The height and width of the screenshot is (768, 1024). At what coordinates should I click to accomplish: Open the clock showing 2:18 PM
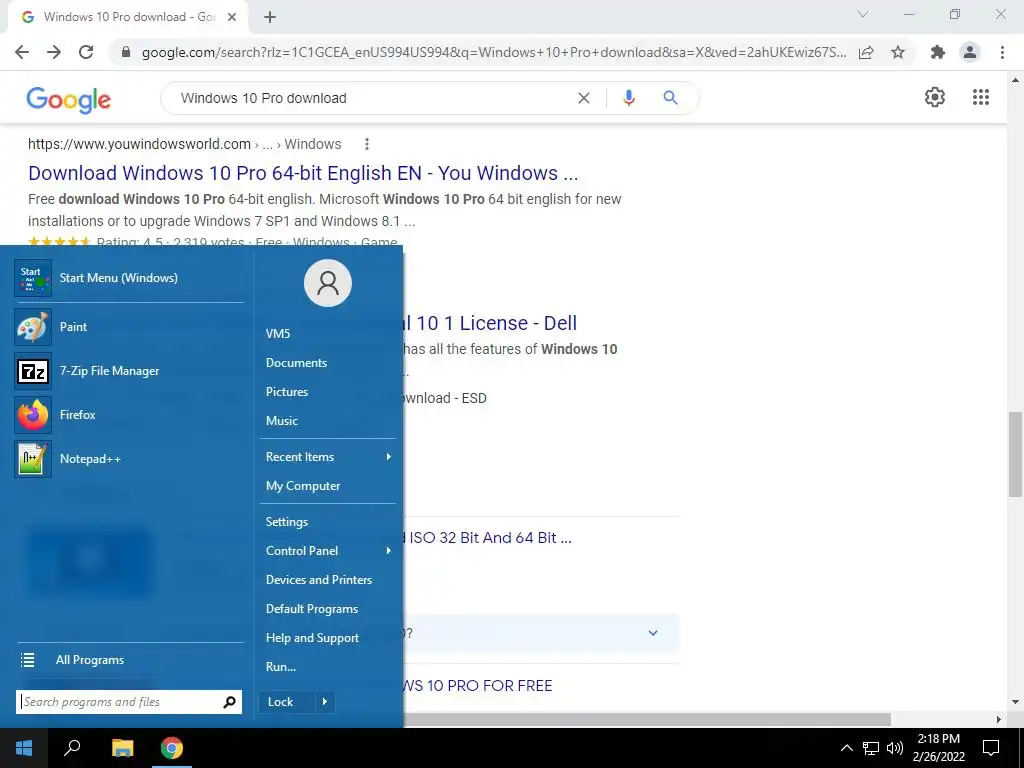coord(938,748)
